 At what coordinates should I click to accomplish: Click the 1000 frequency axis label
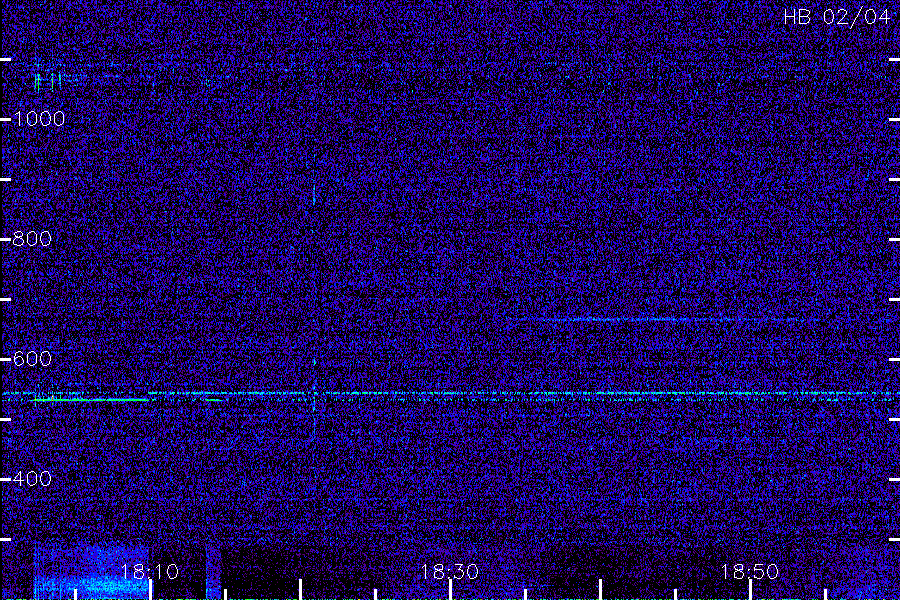click(x=39, y=119)
